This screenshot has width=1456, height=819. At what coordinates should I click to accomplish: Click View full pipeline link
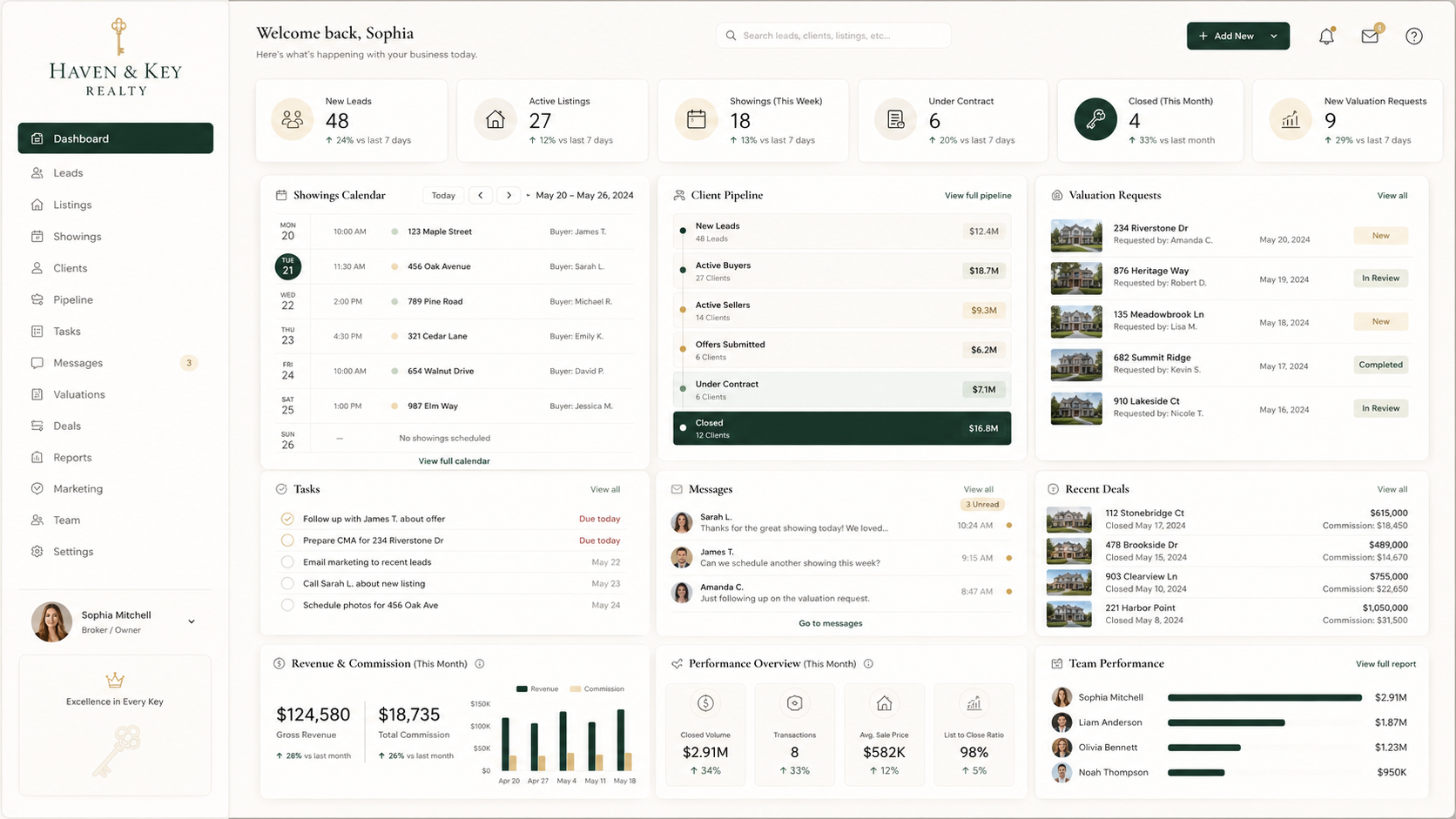point(978,196)
